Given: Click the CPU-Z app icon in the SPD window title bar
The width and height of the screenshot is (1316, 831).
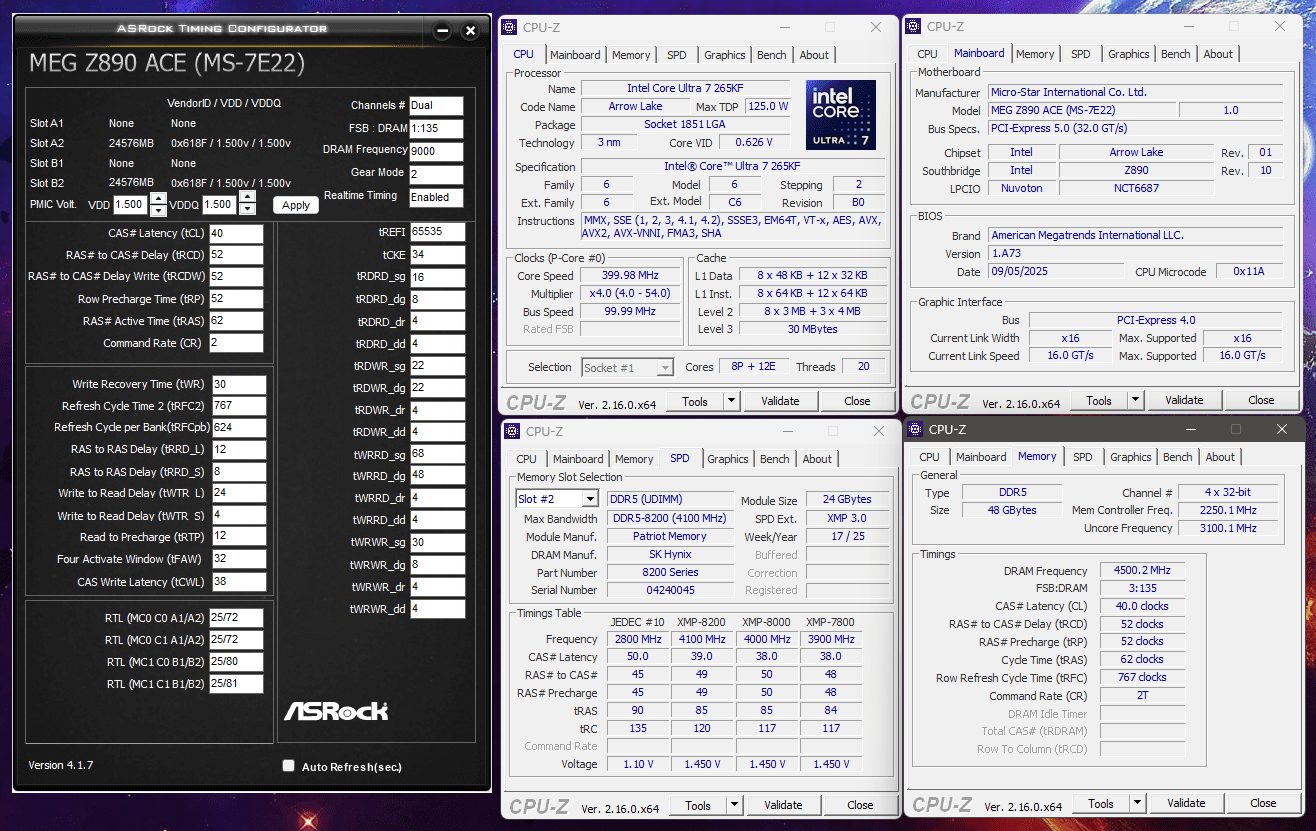Looking at the screenshot, I should coord(512,431).
